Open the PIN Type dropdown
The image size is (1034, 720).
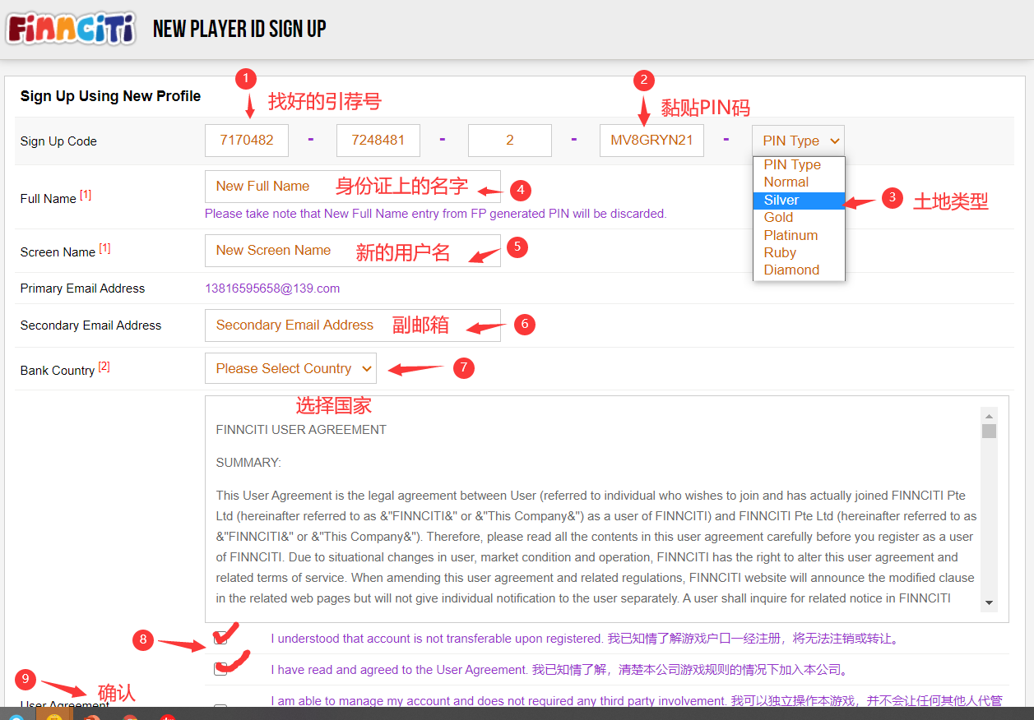tap(798, 141)
